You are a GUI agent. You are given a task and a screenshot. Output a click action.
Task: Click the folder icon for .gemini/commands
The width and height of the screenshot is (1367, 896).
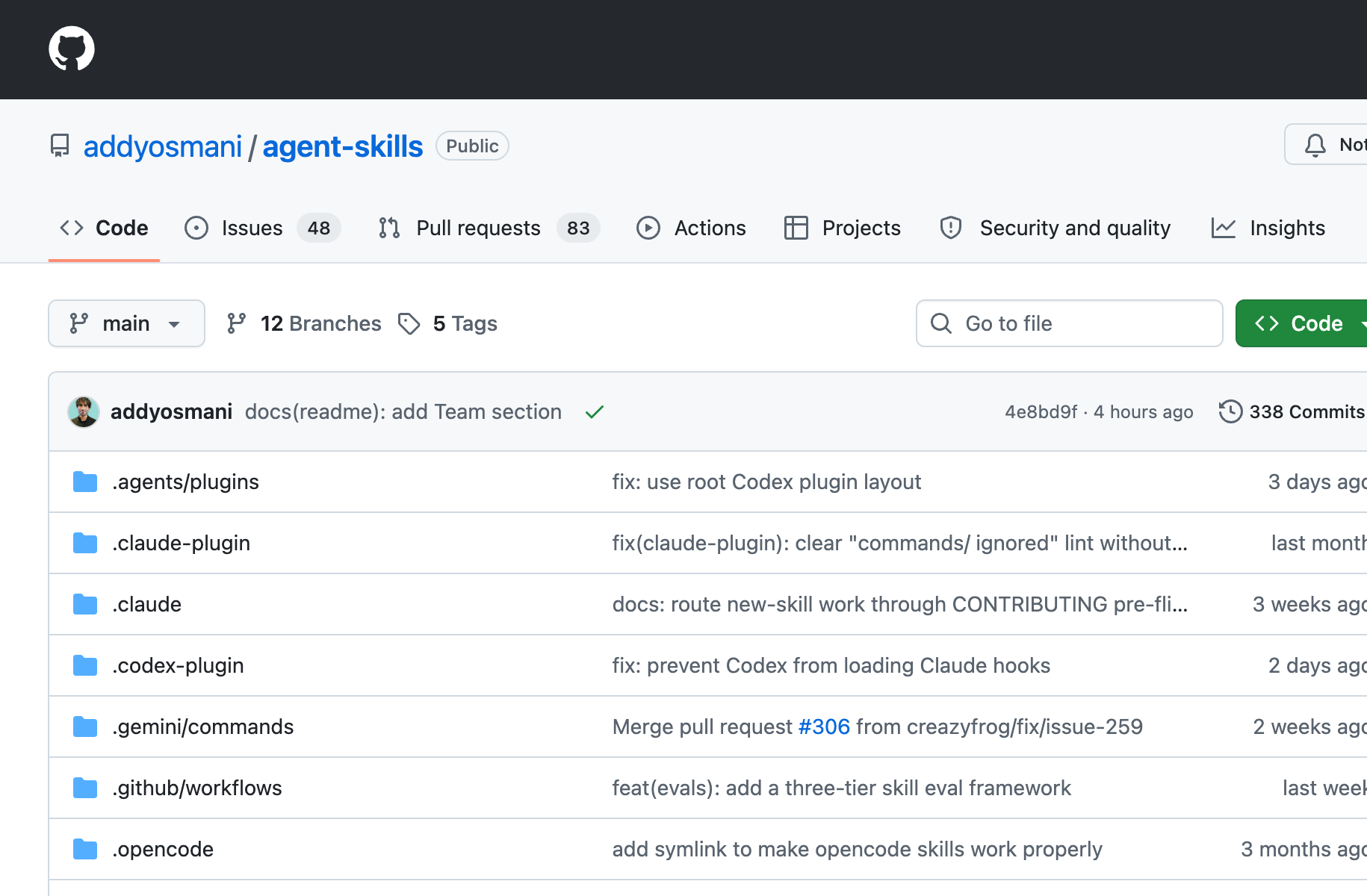click(85, 727)
